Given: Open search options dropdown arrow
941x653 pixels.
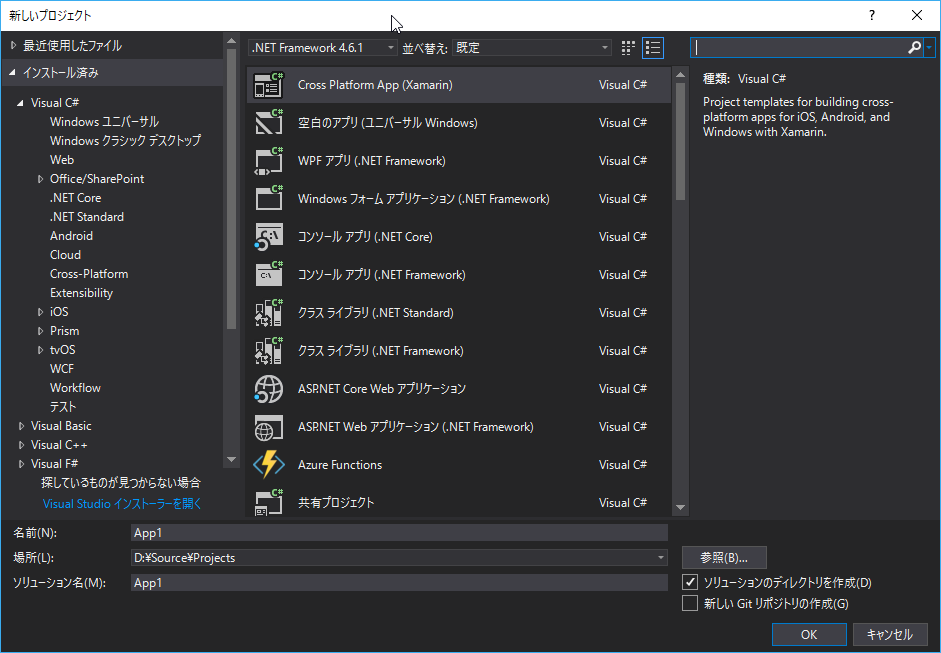Looking at the screenshot, I should click(930, 47).
